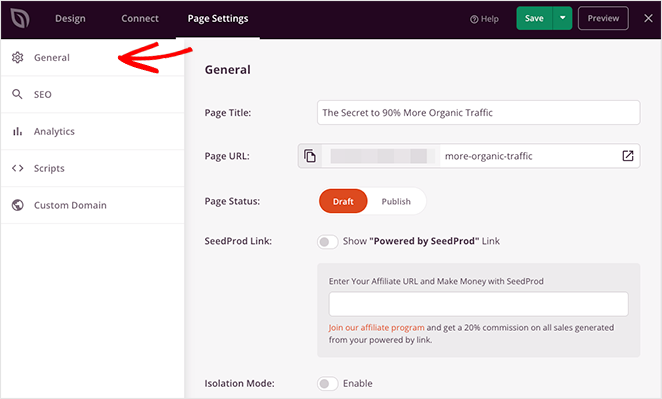Click the affiliate URL input field
Image resolution: width=662 pixels, height=399 pixels.
pyautogui.click(x=478, y=304)
